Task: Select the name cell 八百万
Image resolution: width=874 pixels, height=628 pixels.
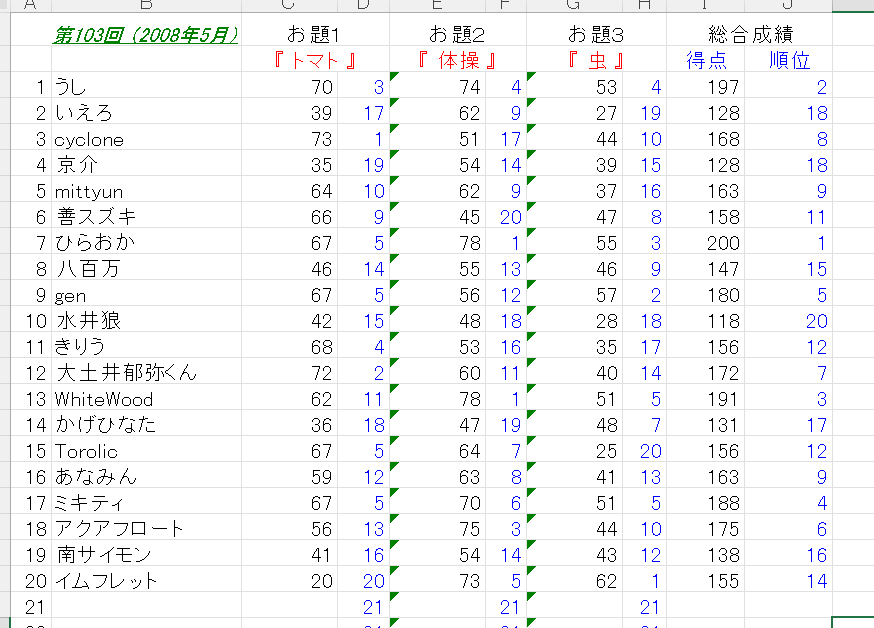Action: click(x=146, y=269)
